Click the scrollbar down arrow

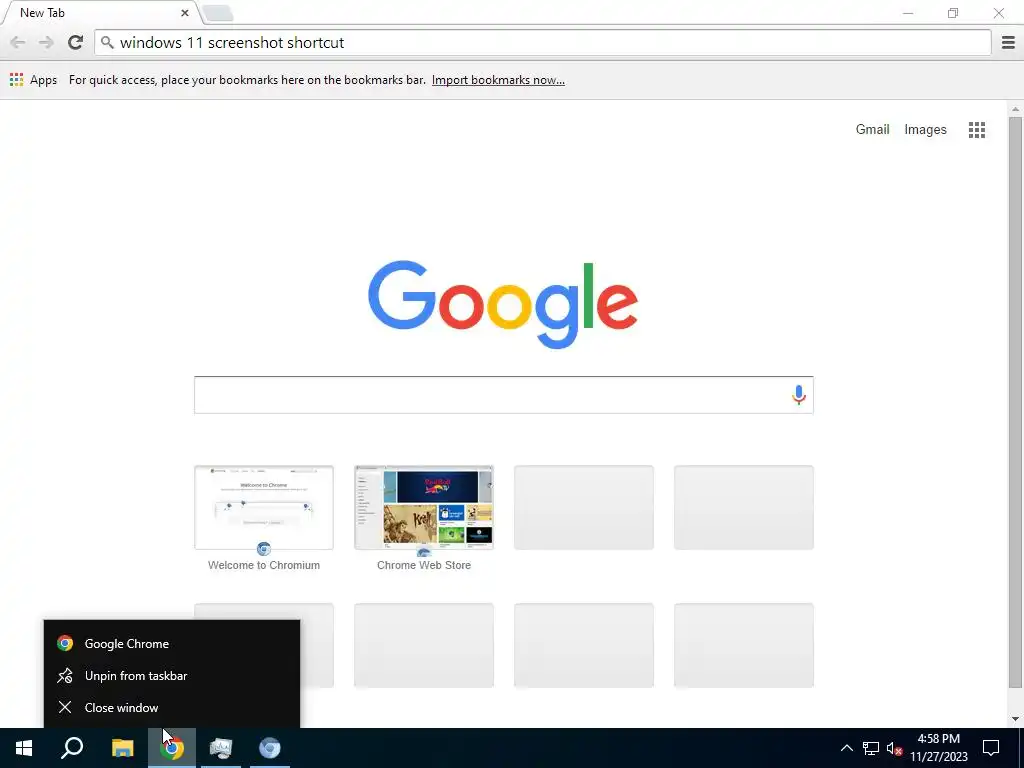1015,719
